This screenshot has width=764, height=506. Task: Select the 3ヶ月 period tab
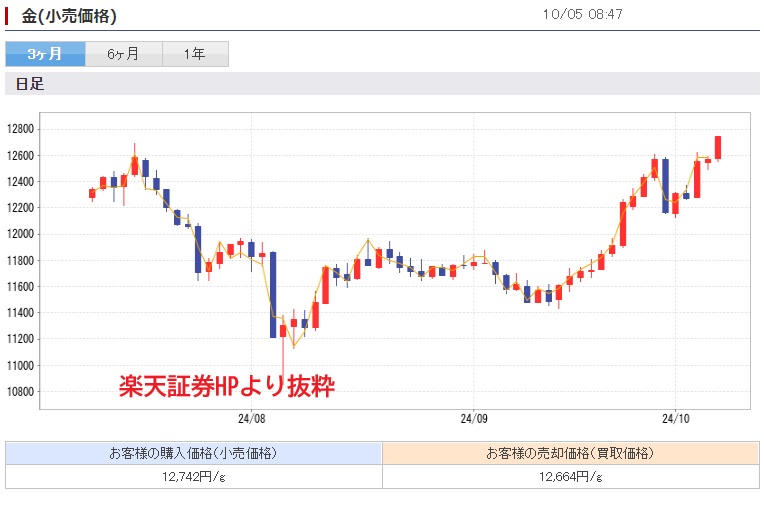tap(44, 54)
